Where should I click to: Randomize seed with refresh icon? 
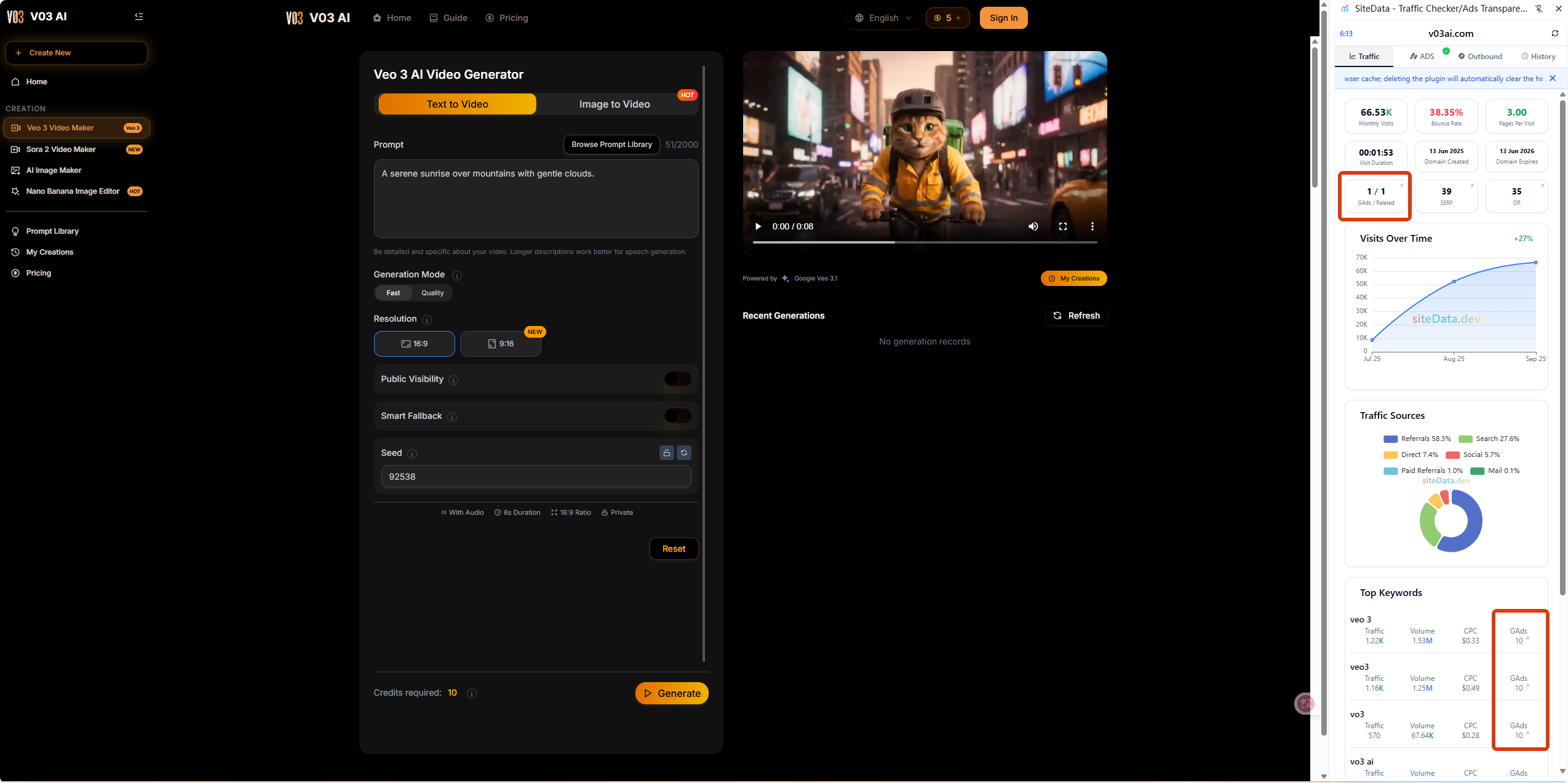[684, 453]
